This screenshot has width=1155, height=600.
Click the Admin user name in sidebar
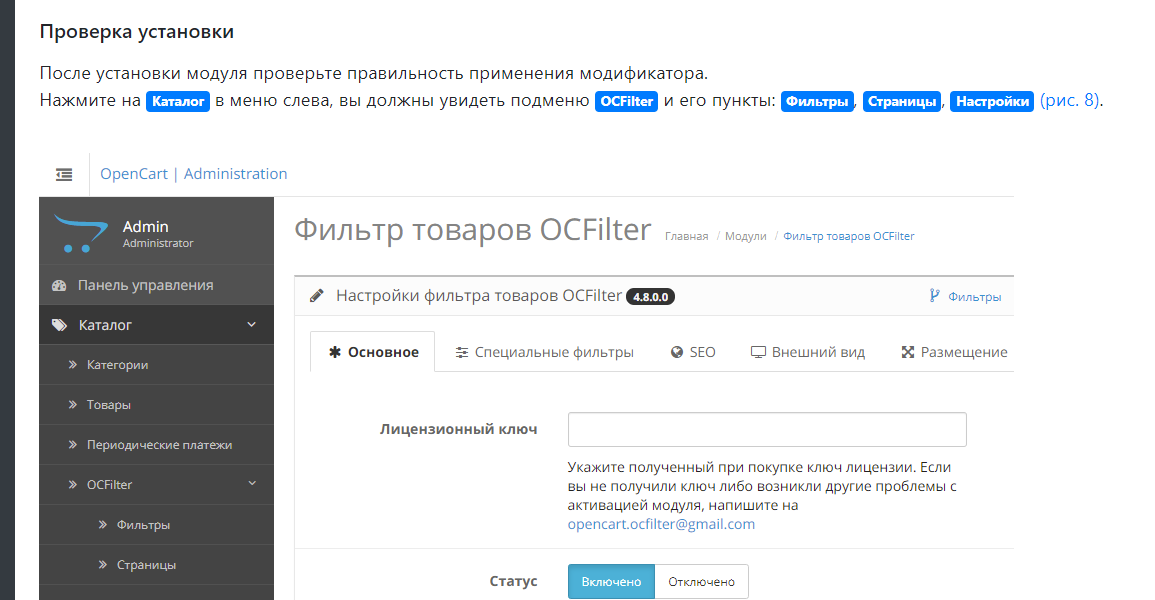(145, 227)
